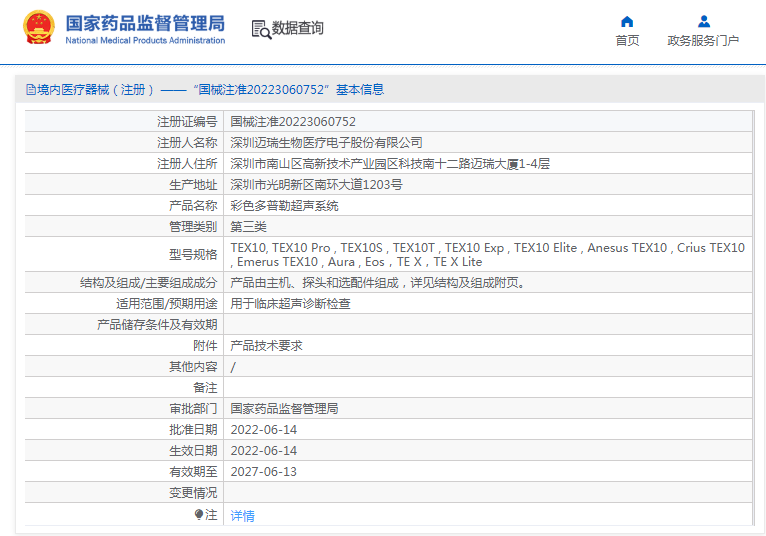Screen dimensions: 766x536
Task: Open 政务服务门户 label
Action: tap(703, 41)
